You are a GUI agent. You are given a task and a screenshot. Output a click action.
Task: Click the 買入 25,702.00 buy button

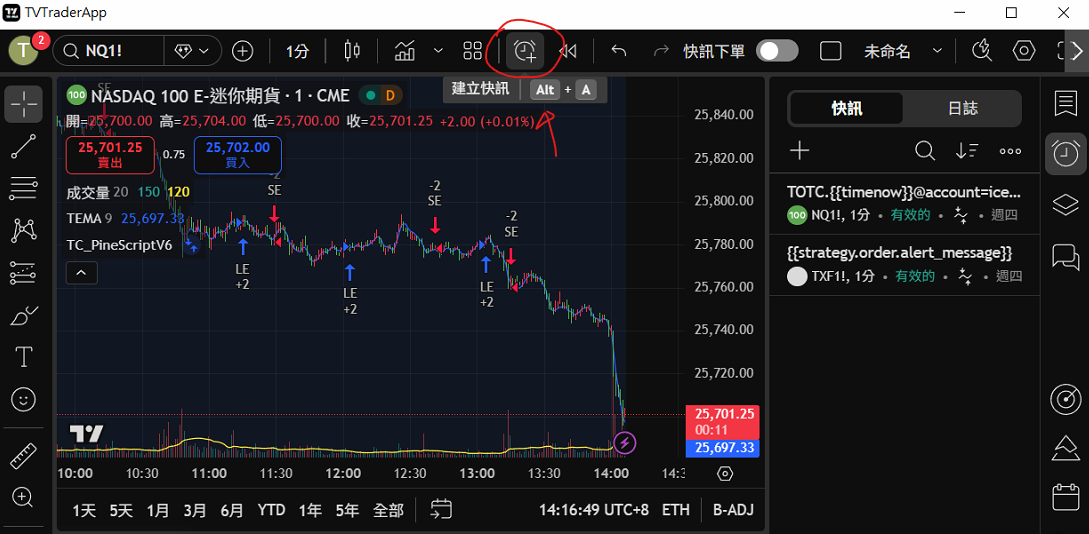click(x=237, y=154)
